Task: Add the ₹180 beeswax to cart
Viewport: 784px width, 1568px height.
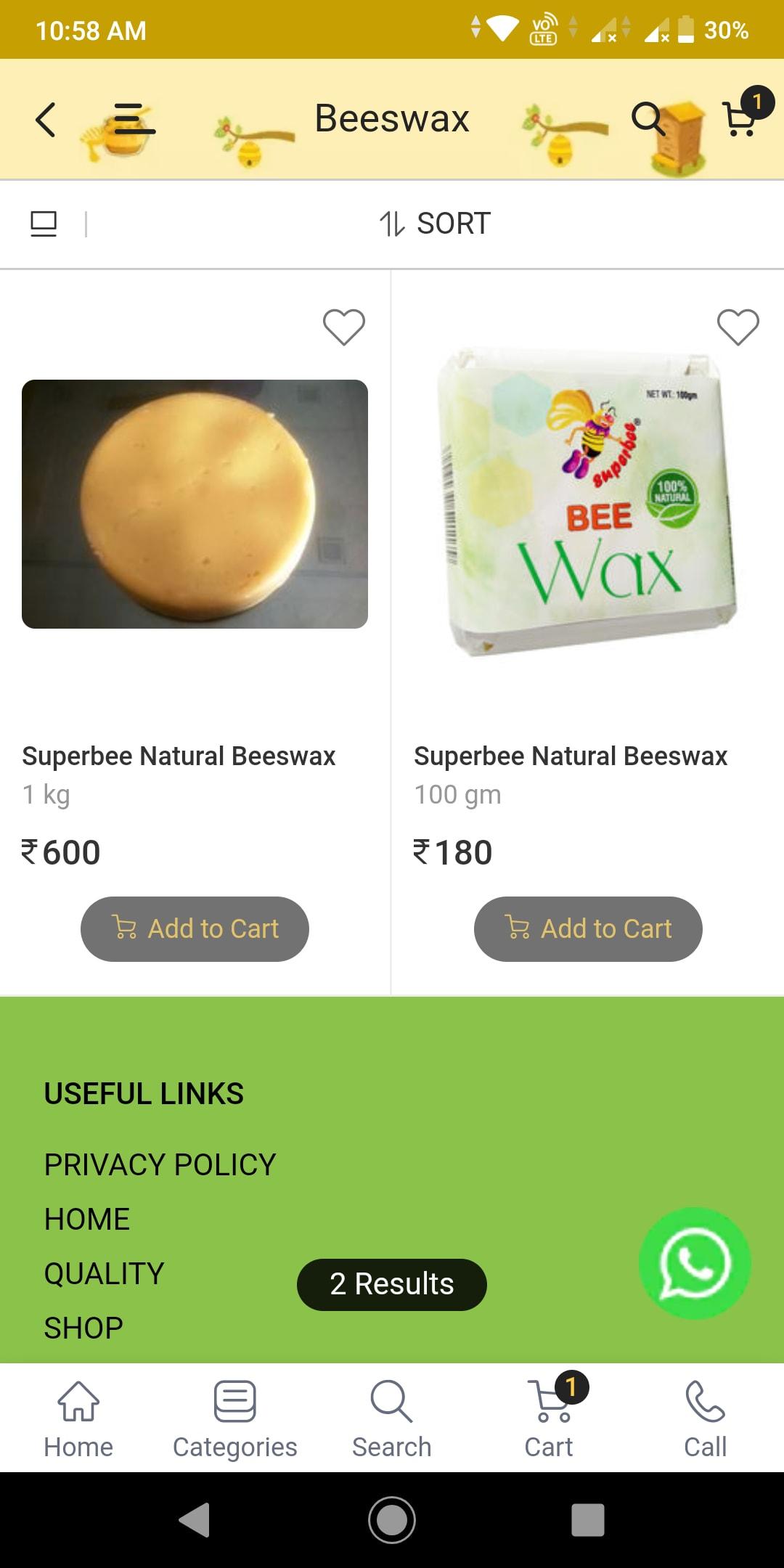Action: click(588, 929)
